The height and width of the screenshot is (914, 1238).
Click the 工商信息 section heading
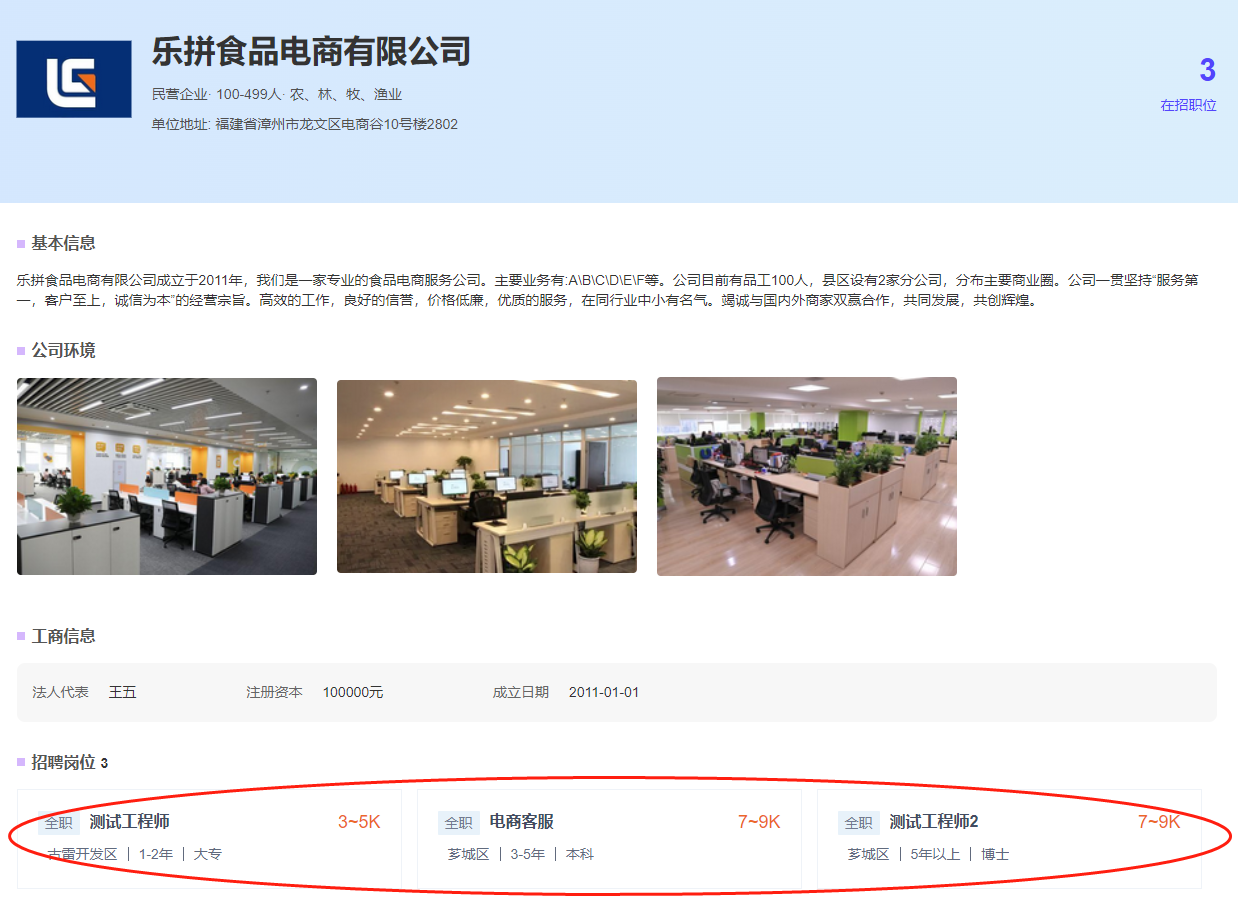click(63, 636)
